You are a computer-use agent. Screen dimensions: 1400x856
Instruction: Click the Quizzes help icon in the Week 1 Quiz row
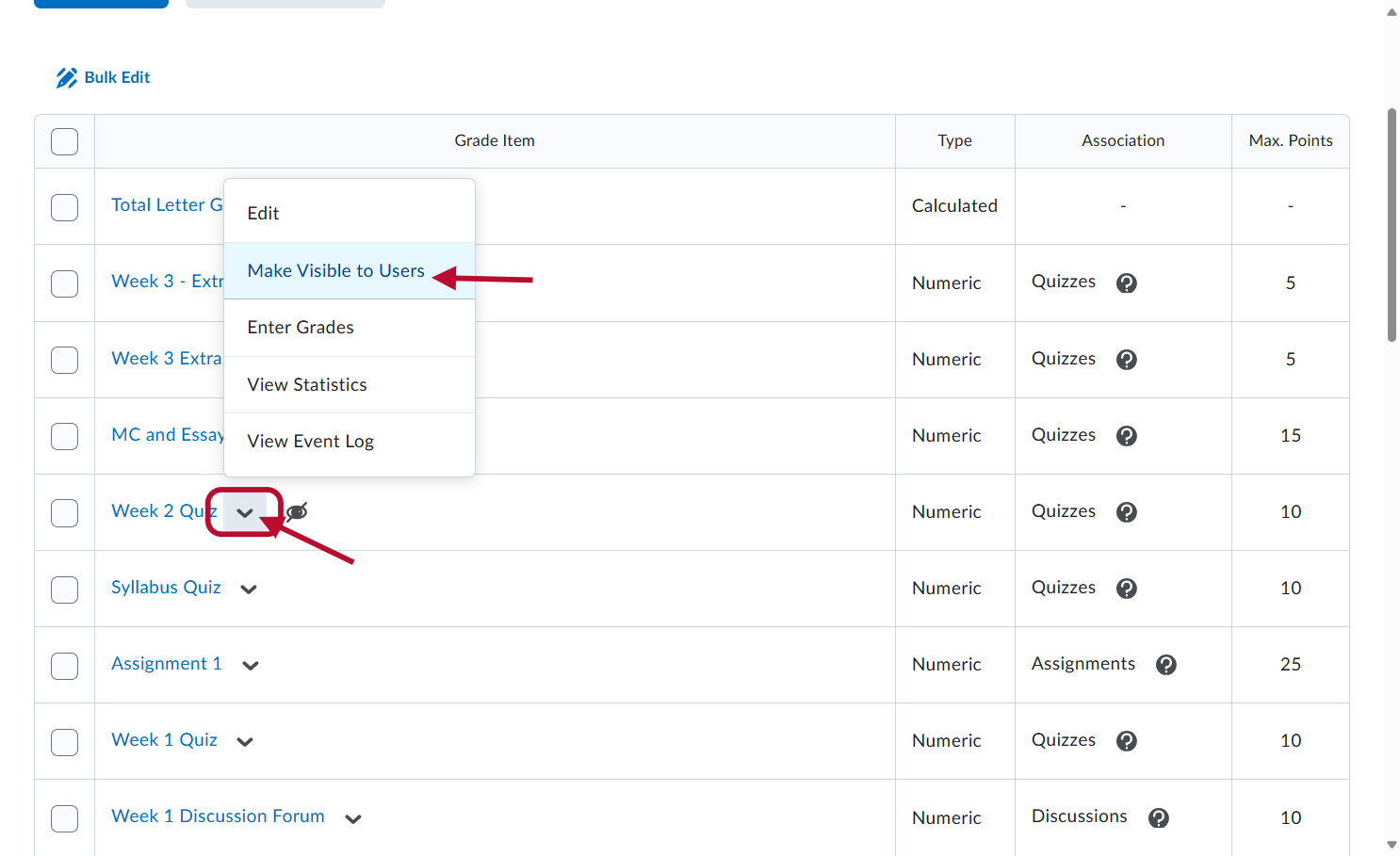pos(1127,740)
